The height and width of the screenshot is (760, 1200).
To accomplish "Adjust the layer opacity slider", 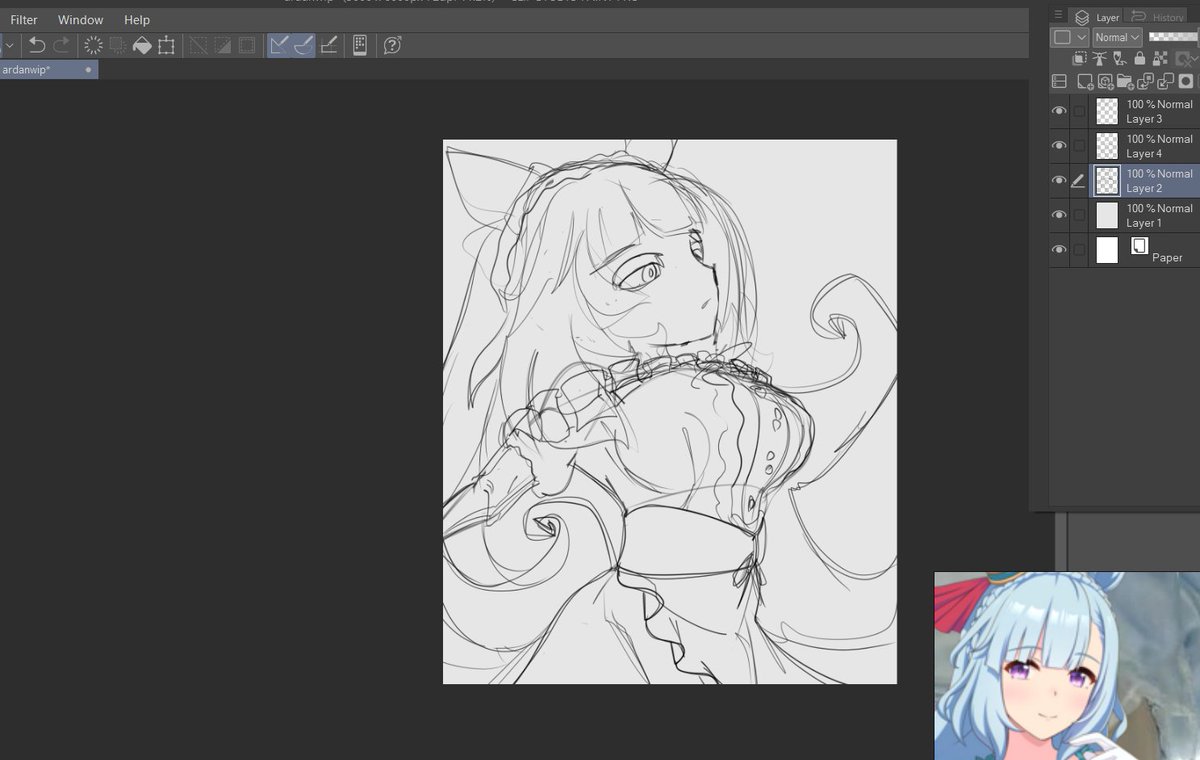I will click(x=1173, y=37).
